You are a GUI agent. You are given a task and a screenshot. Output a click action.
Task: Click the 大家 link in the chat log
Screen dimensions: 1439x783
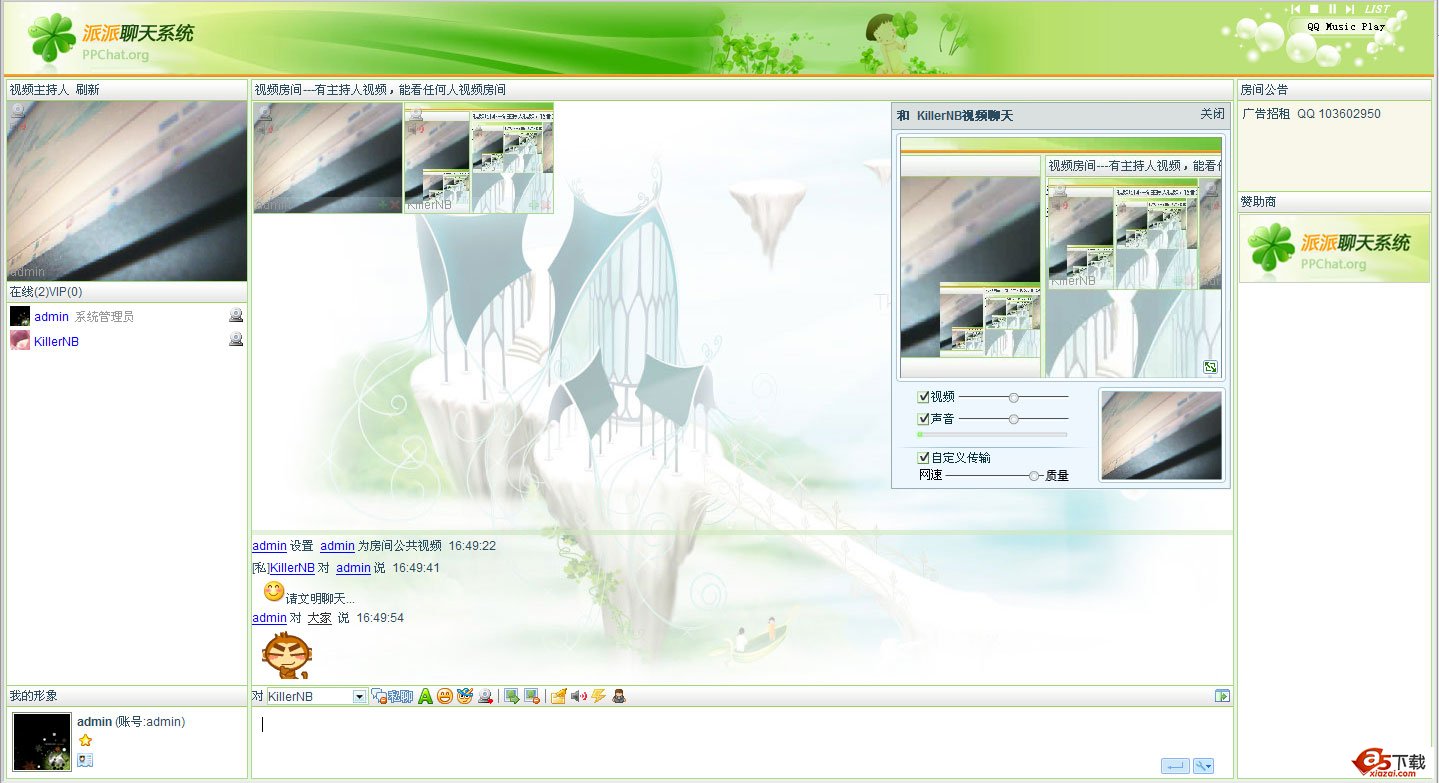click(x=319, y=618)
